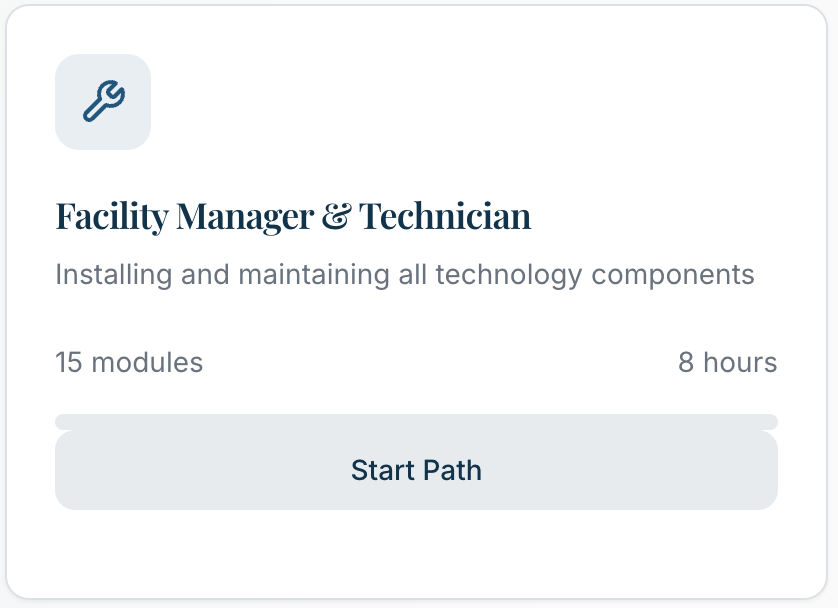Click the wrench icon
This screenshot has width=838, height=608.
pos(103,102)
